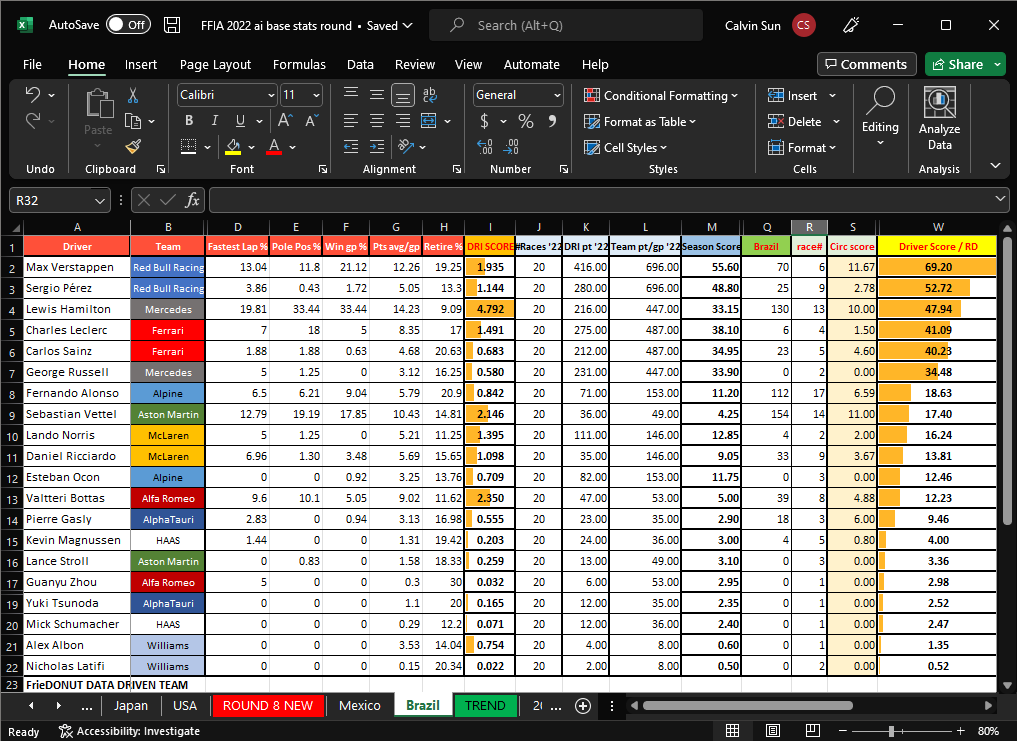Open the Automate ribbon tab
1017x741 pixels.
[531, 64]
